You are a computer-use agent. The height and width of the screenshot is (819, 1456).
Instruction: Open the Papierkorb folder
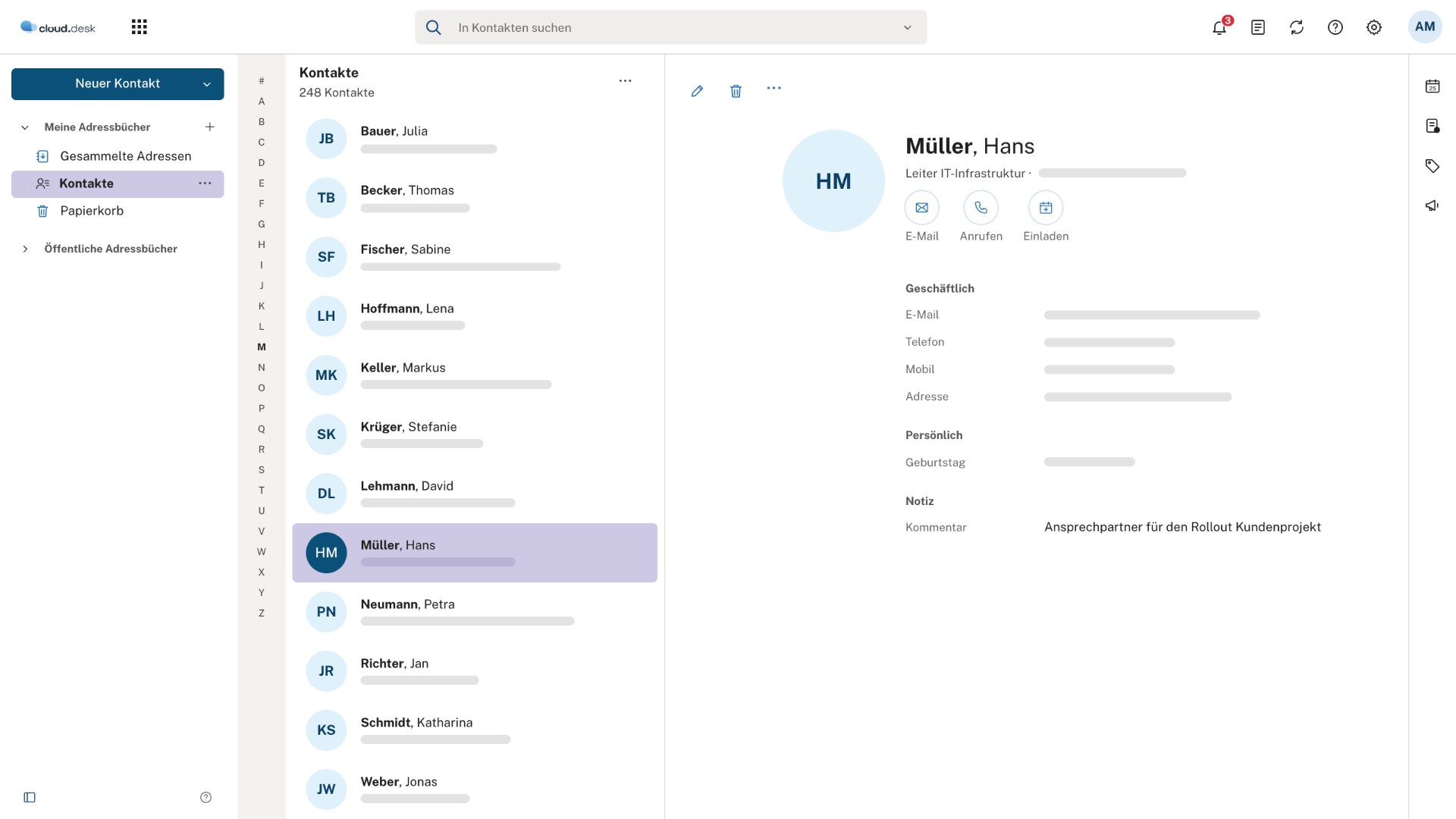[x=118, y=211]
